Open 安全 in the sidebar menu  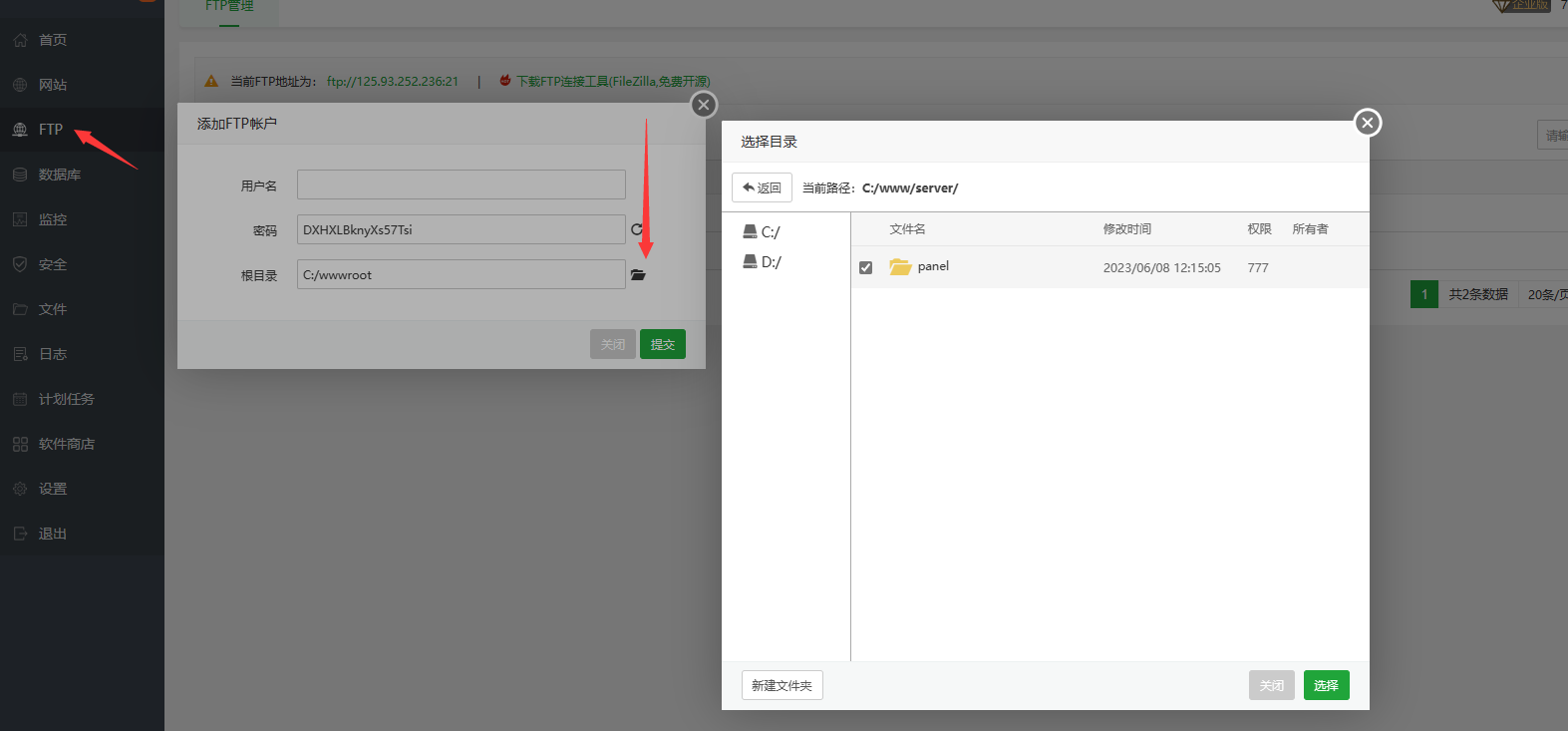click(x=53, y=264)
